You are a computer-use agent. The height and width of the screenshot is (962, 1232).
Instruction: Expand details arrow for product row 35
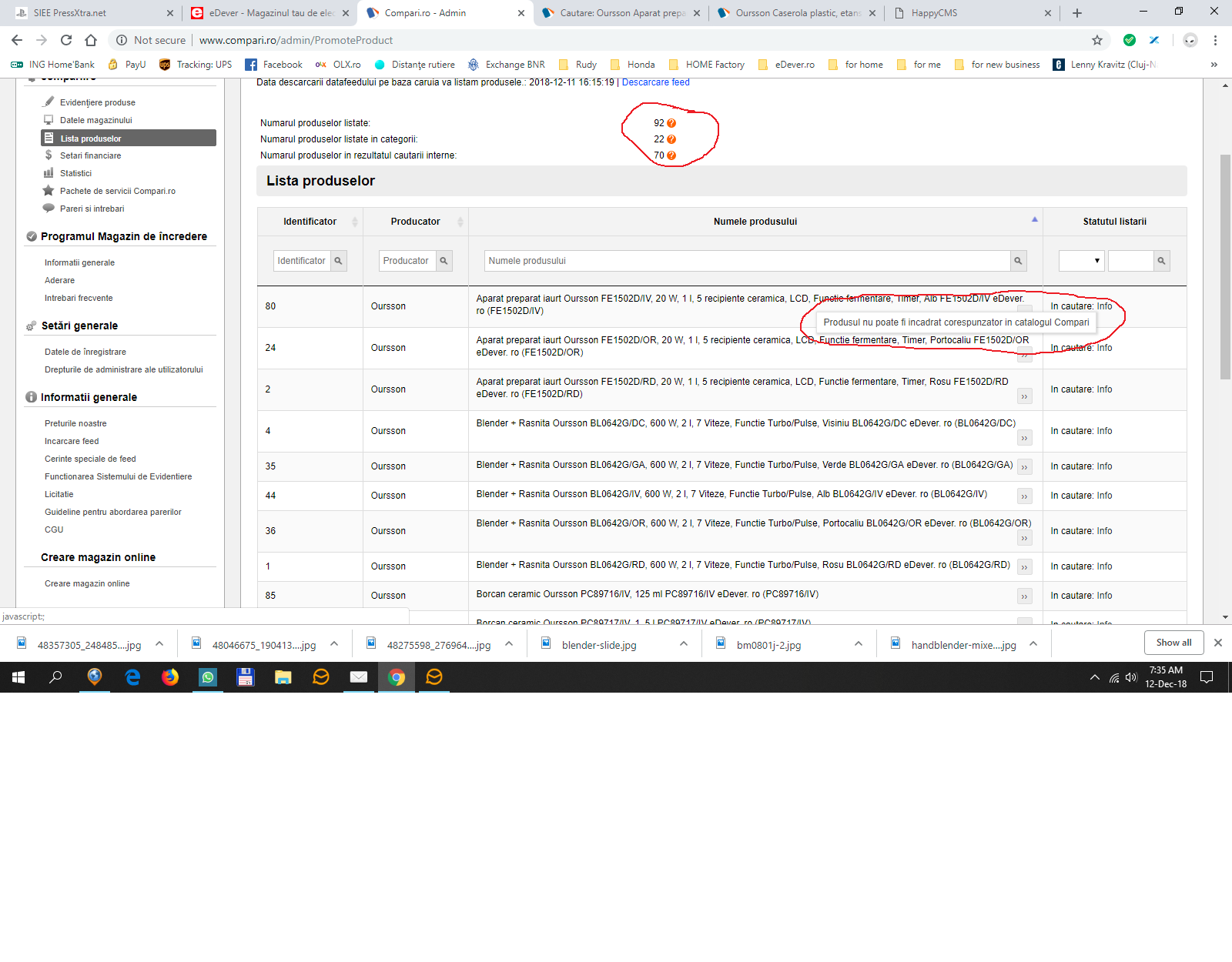[1024, 467]
